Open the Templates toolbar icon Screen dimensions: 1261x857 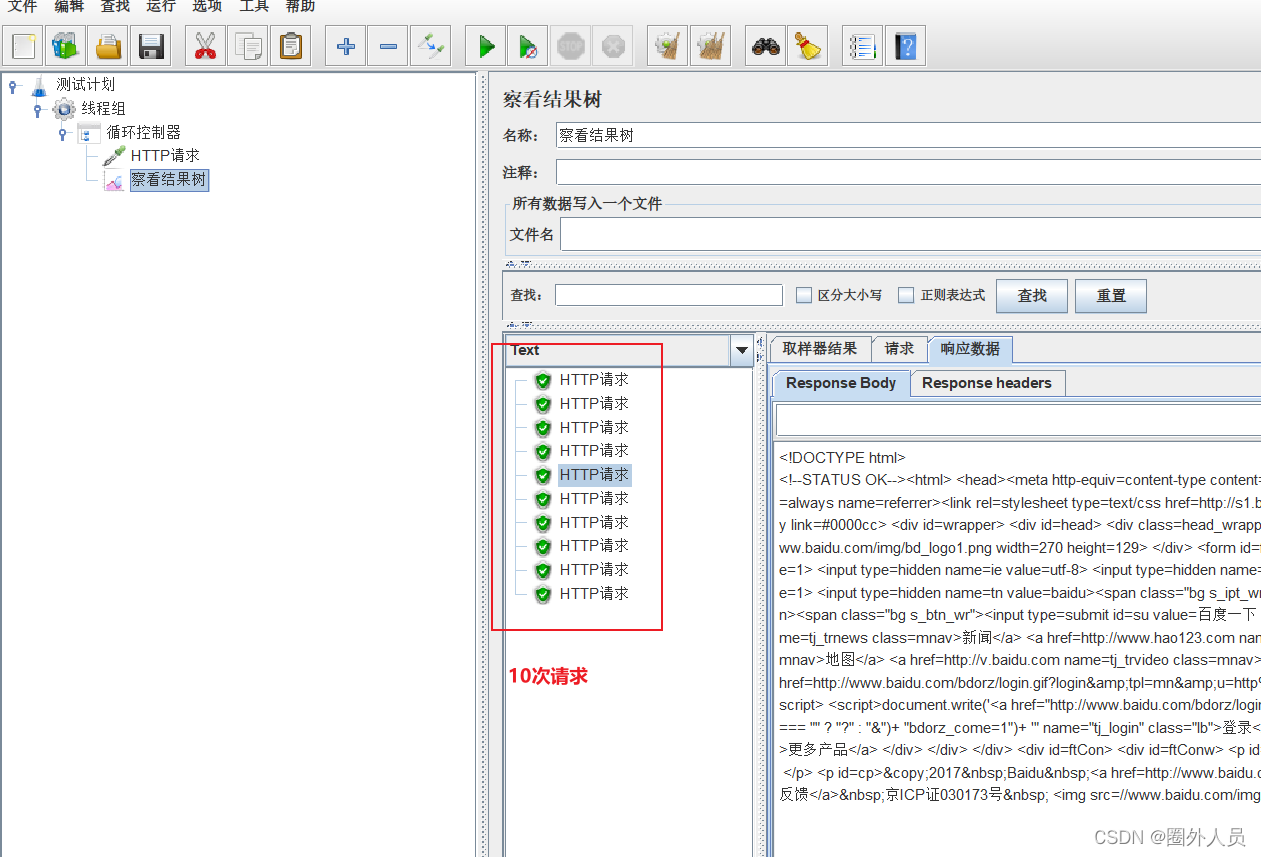65,46
